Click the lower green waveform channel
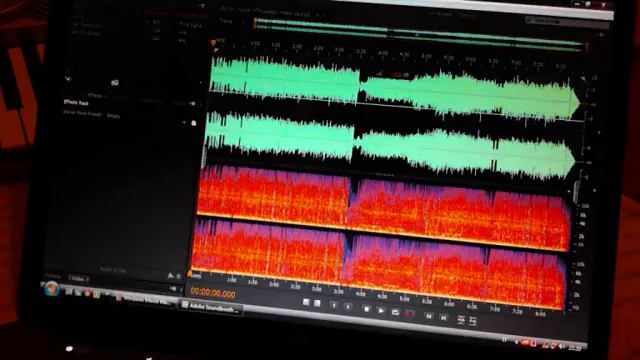Image resolution: width=640 pixels, height=360 pixels. point(390,144)
